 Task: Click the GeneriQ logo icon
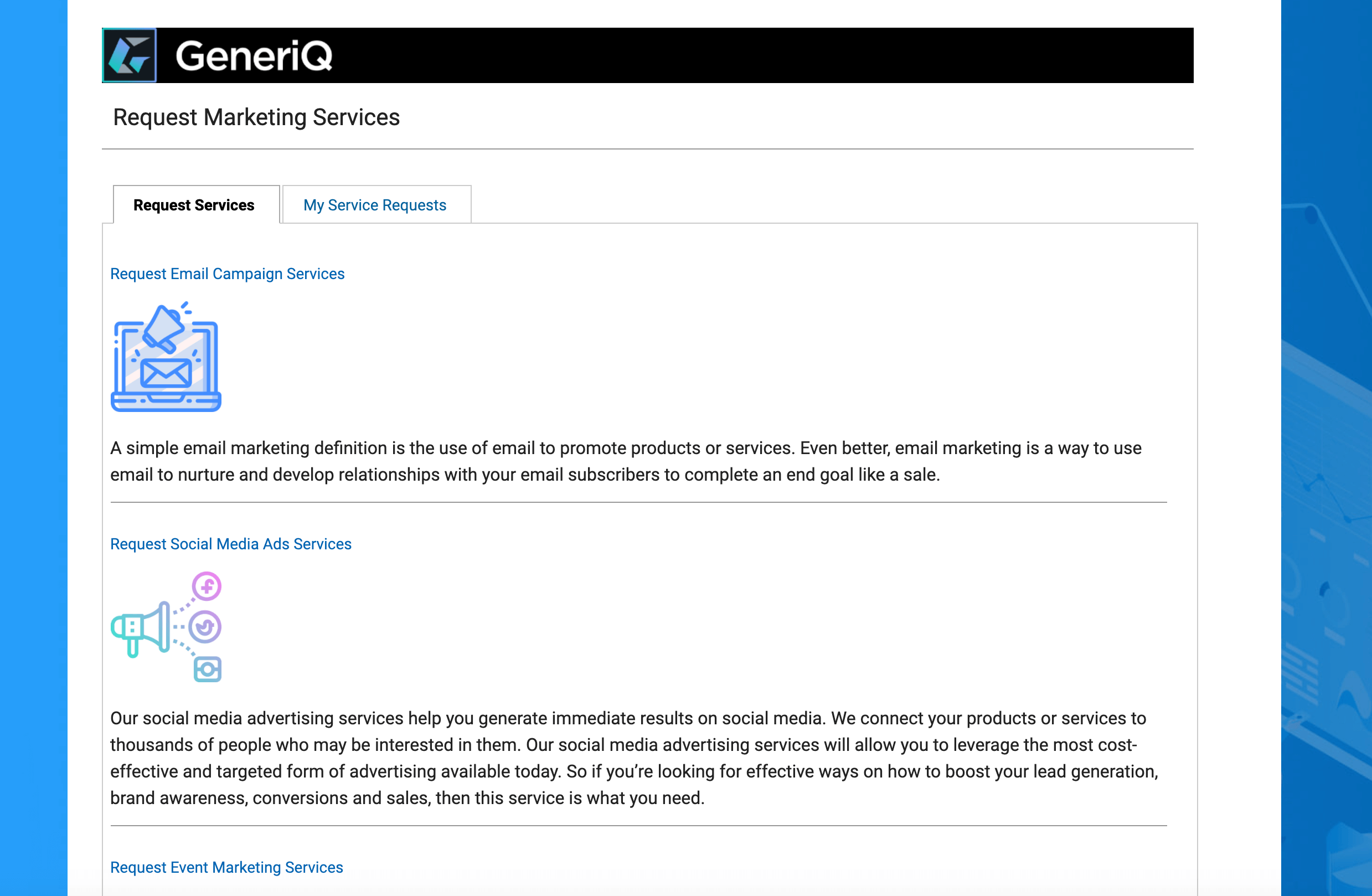130,55
